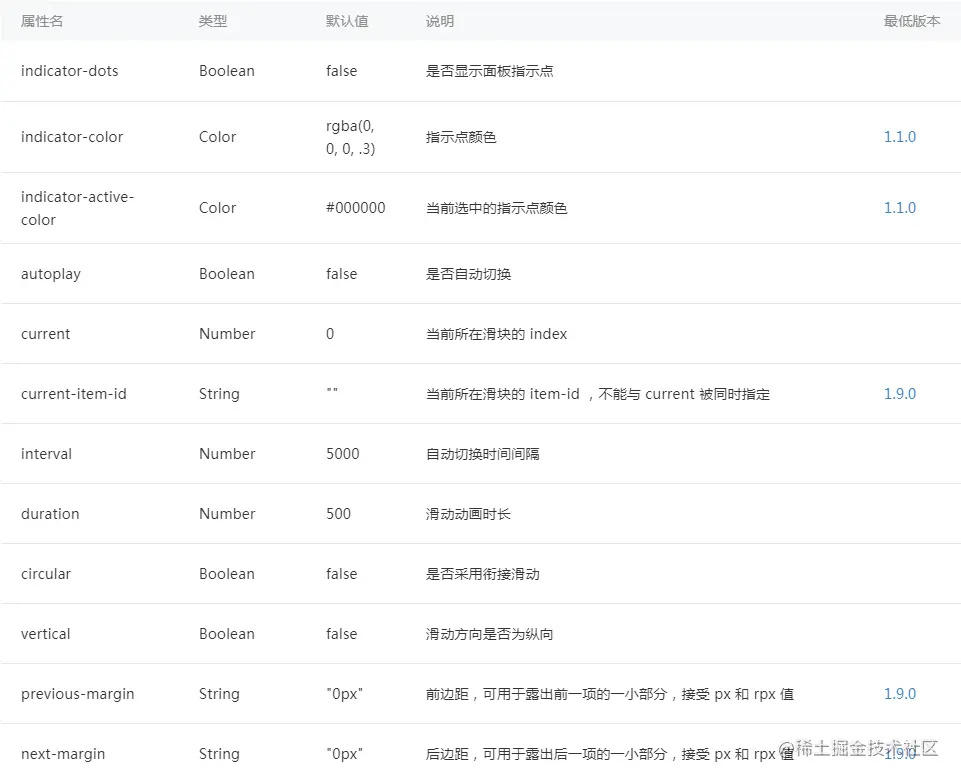Click the false default in the circular row

(341, 574)
